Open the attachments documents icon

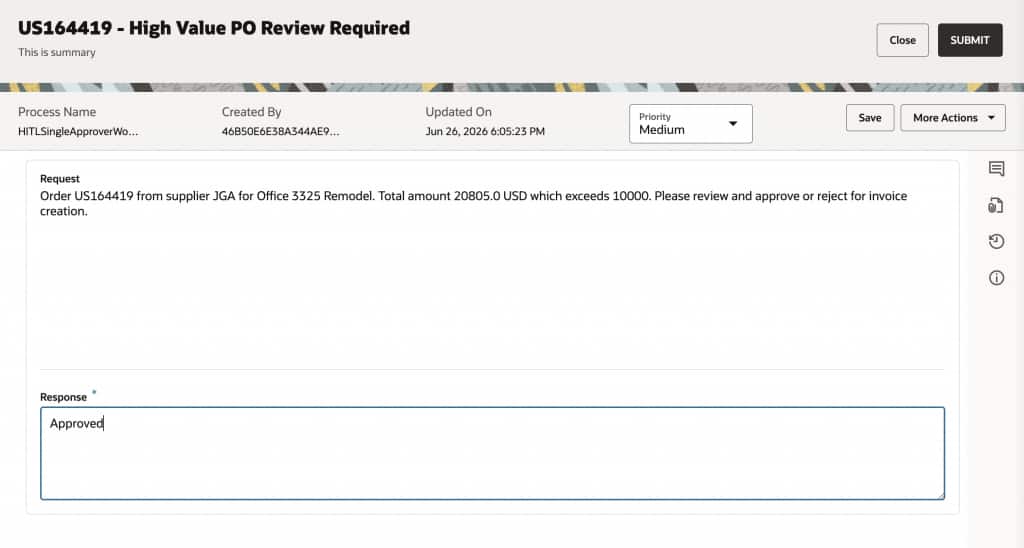click(x=995, y=206)
